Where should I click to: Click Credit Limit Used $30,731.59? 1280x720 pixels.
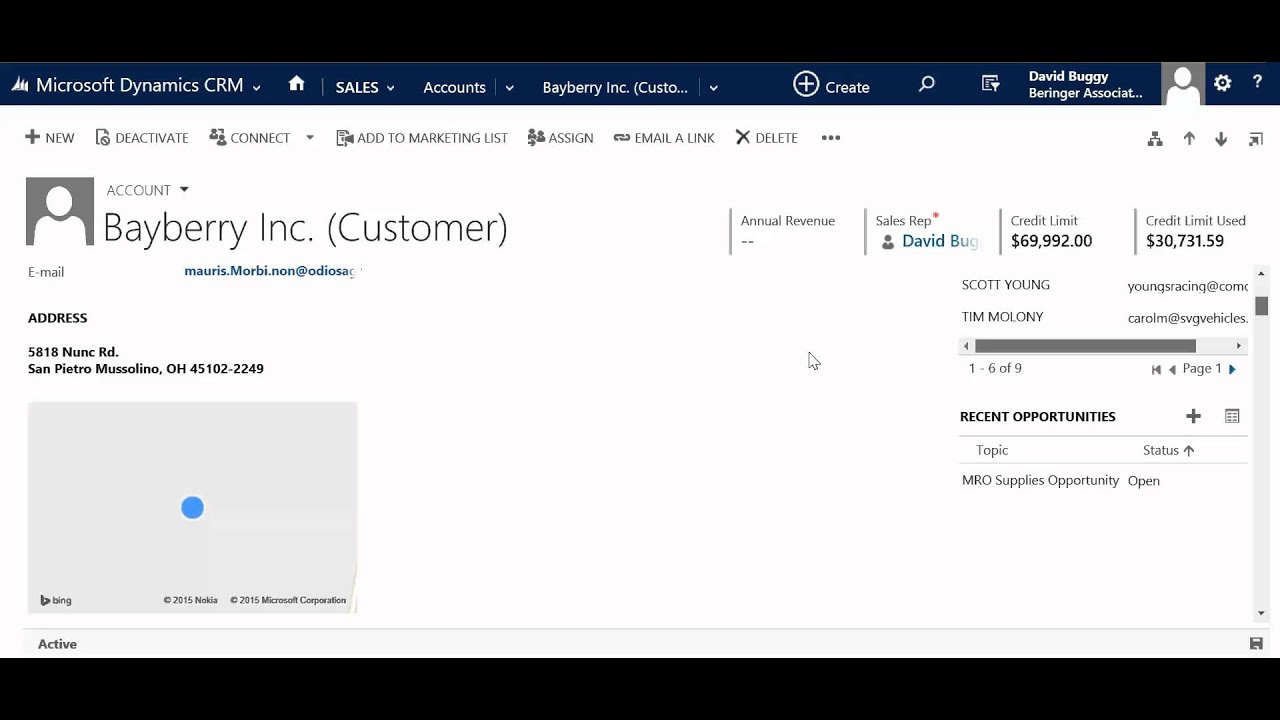click(1185, 241)
